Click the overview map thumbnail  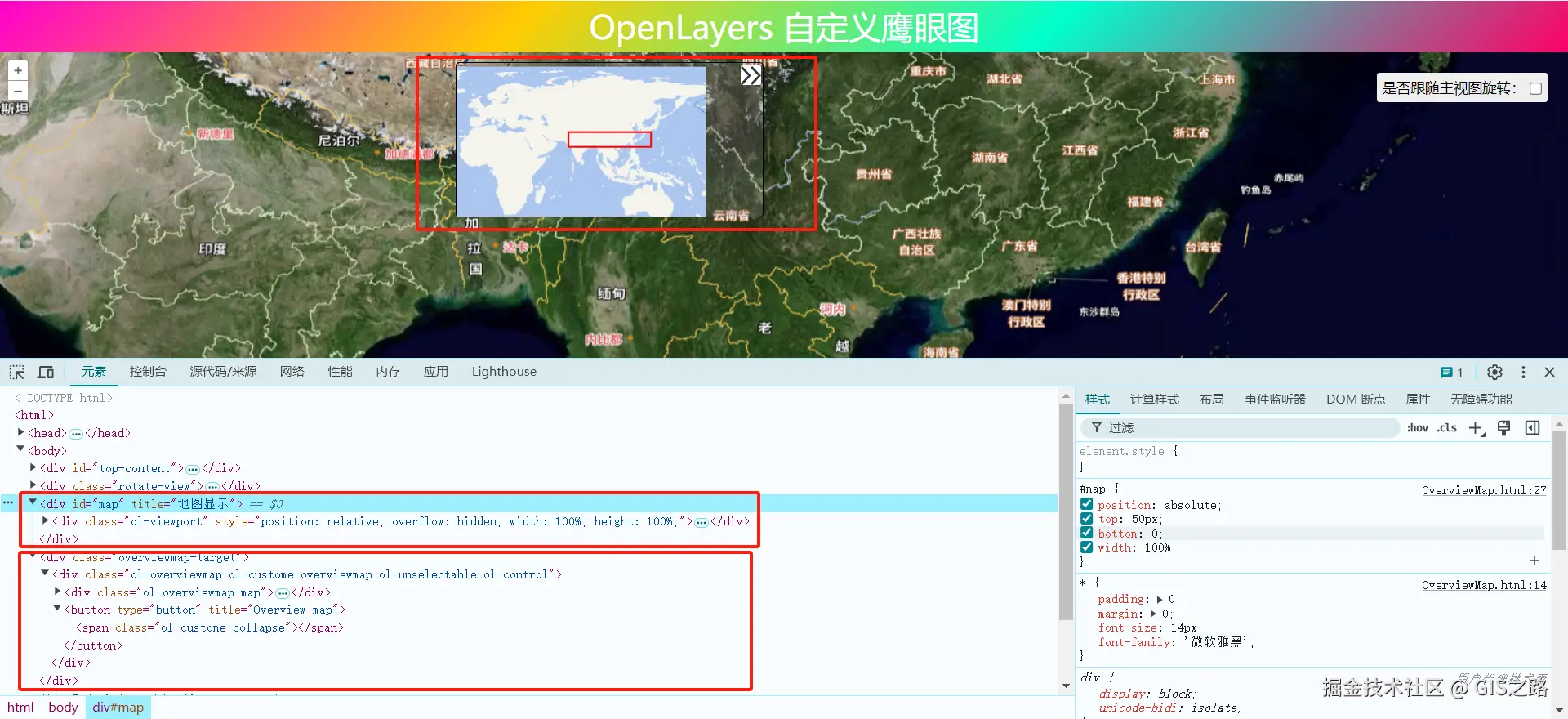tap(581, 141)
